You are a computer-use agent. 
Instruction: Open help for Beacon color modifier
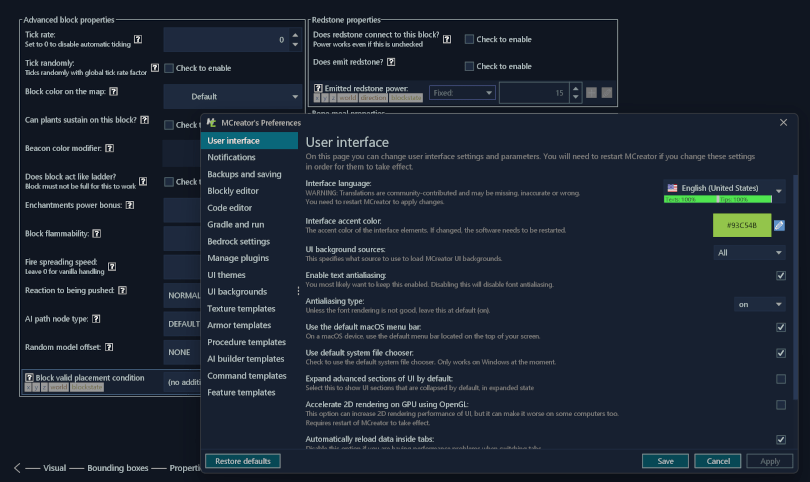110,148
